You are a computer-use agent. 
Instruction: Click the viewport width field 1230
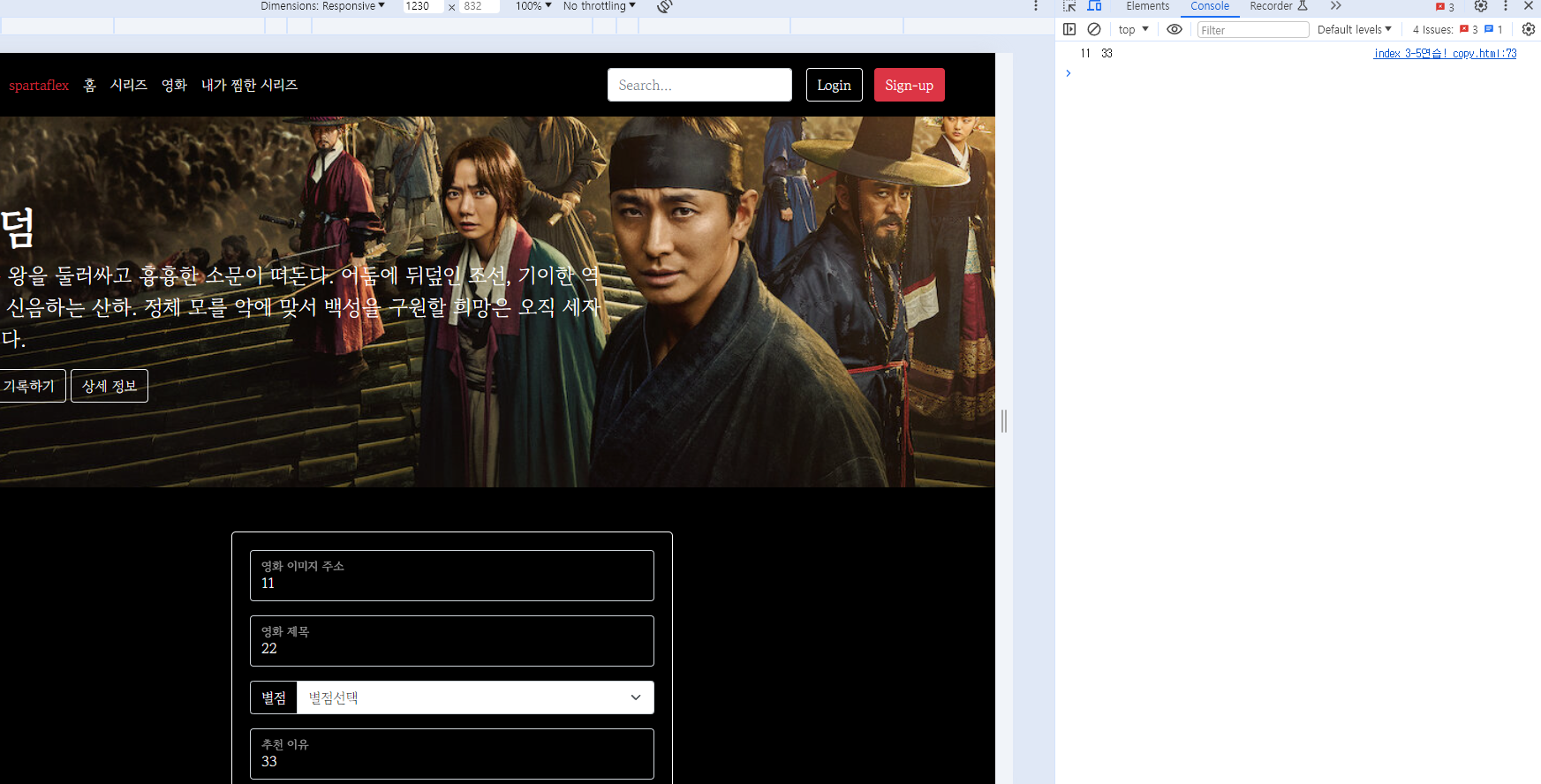[x=423, y=6]
